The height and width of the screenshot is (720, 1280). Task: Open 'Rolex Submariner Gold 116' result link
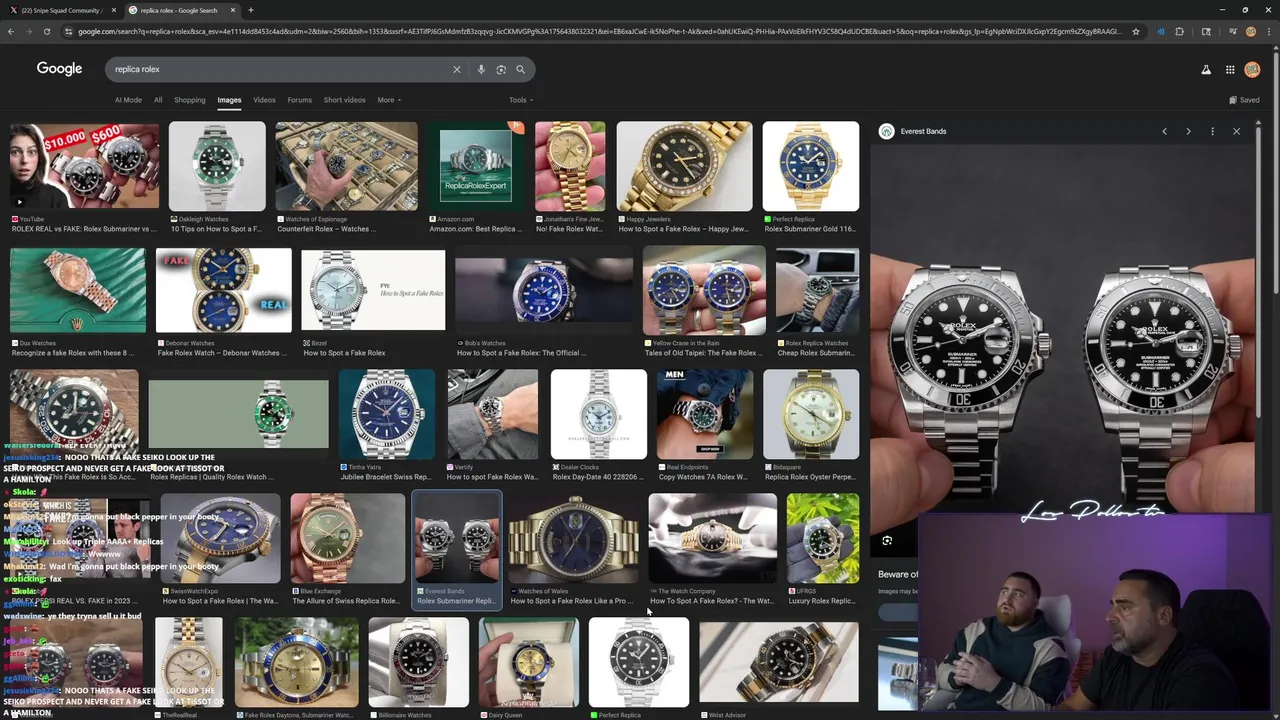pos(810,229)
